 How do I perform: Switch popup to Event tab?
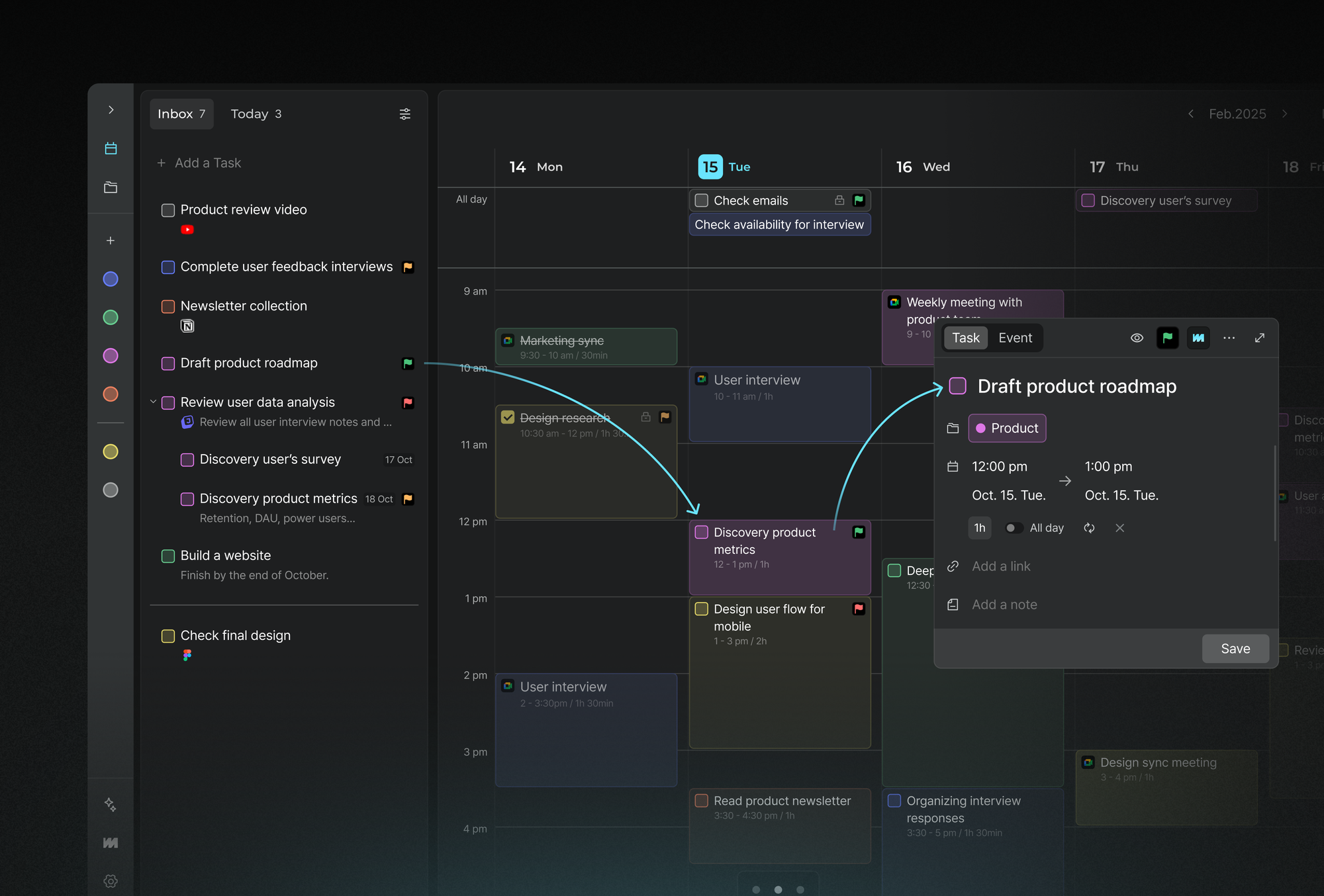coord(1015,338)
